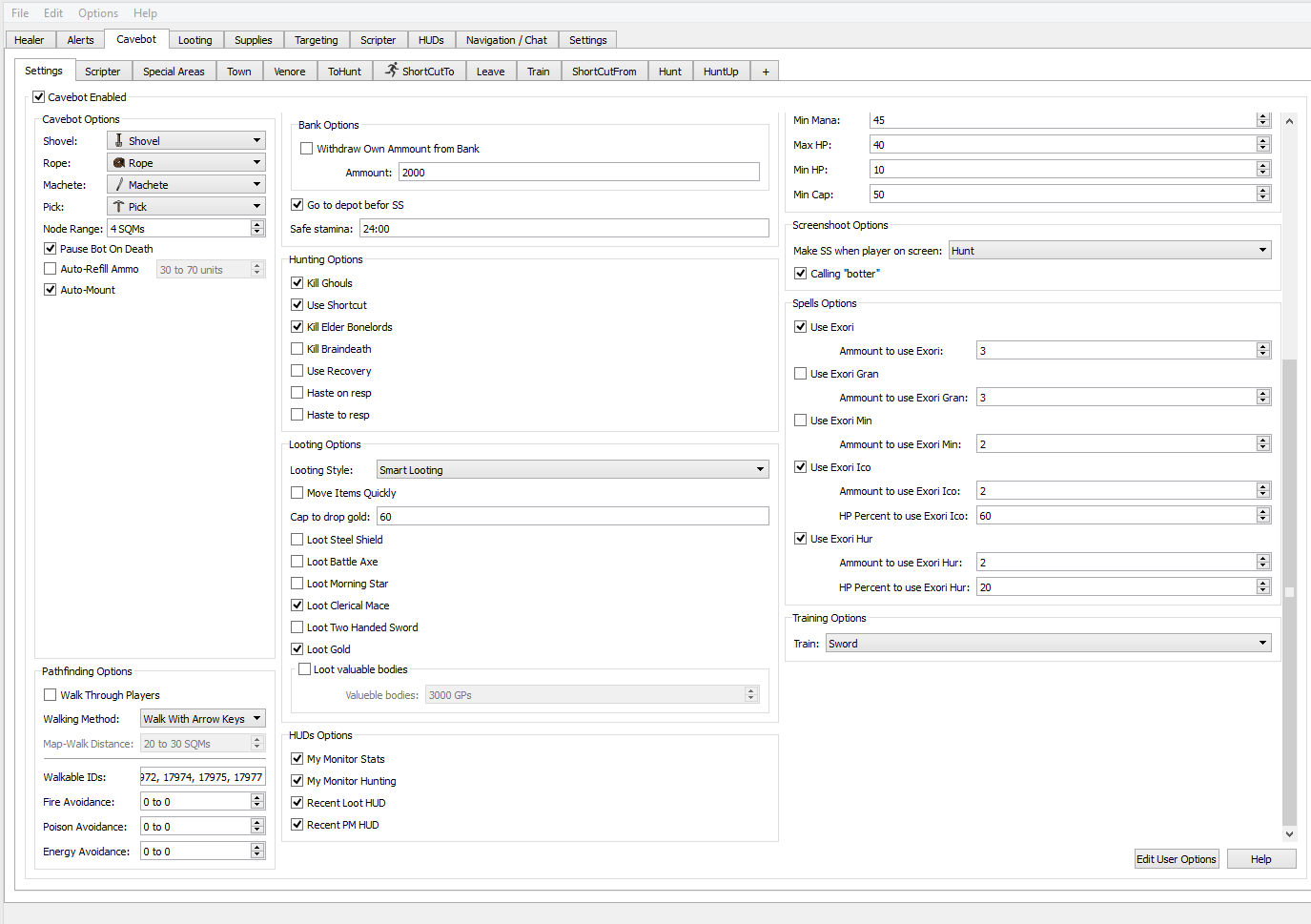Open the Navigation / Chat tab
The height and width of the screenshot is (924, 1311).
tap(506, 40)
